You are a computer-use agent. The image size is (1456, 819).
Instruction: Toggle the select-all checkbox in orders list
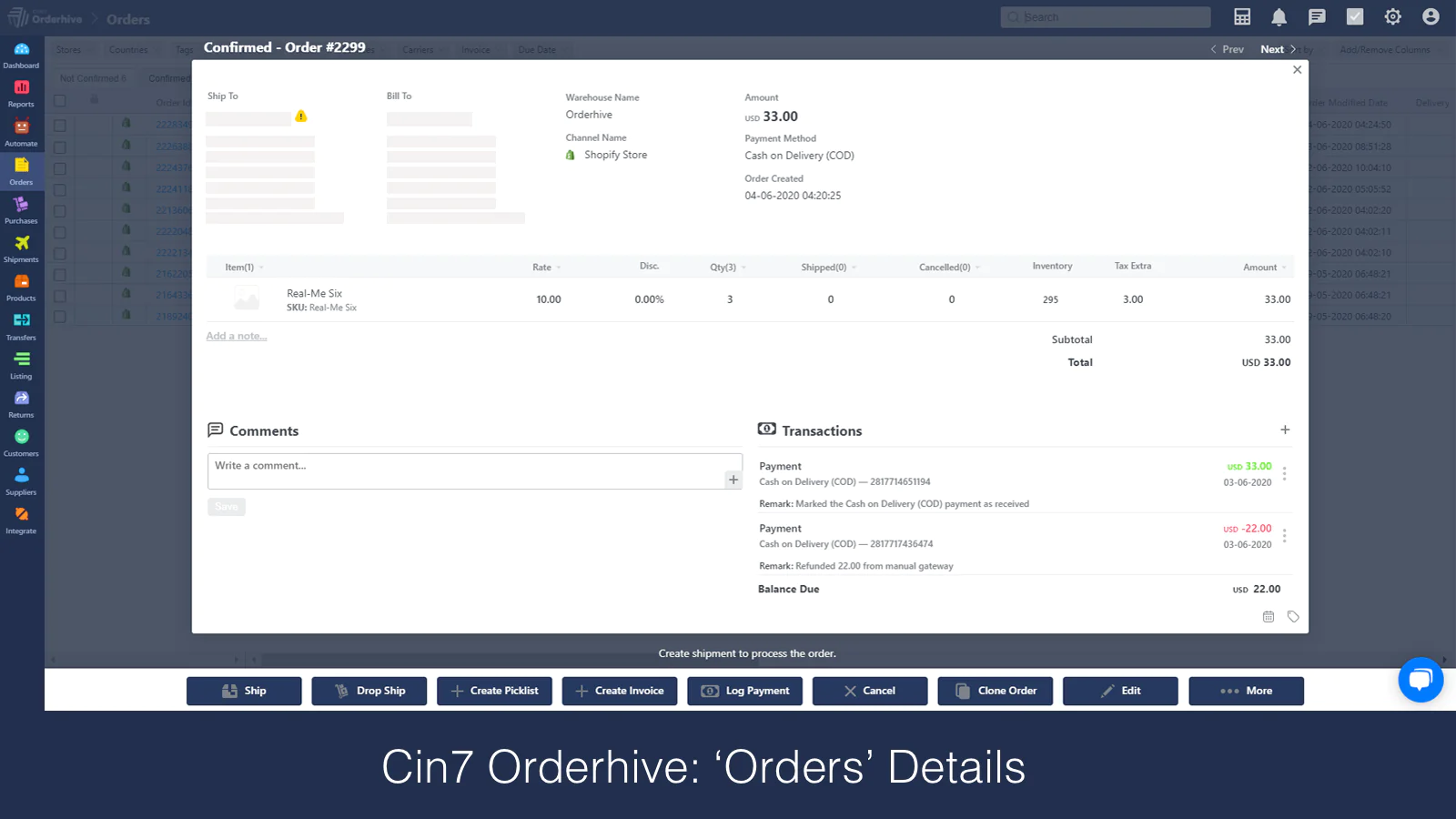[x=60, y=101]
